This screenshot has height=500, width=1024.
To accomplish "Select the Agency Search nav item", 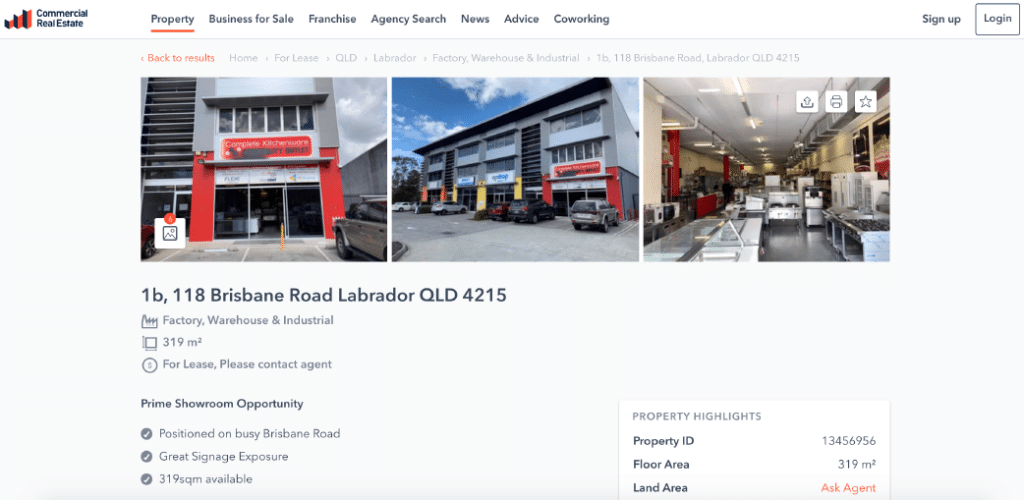I will click(x=408, y=19).
